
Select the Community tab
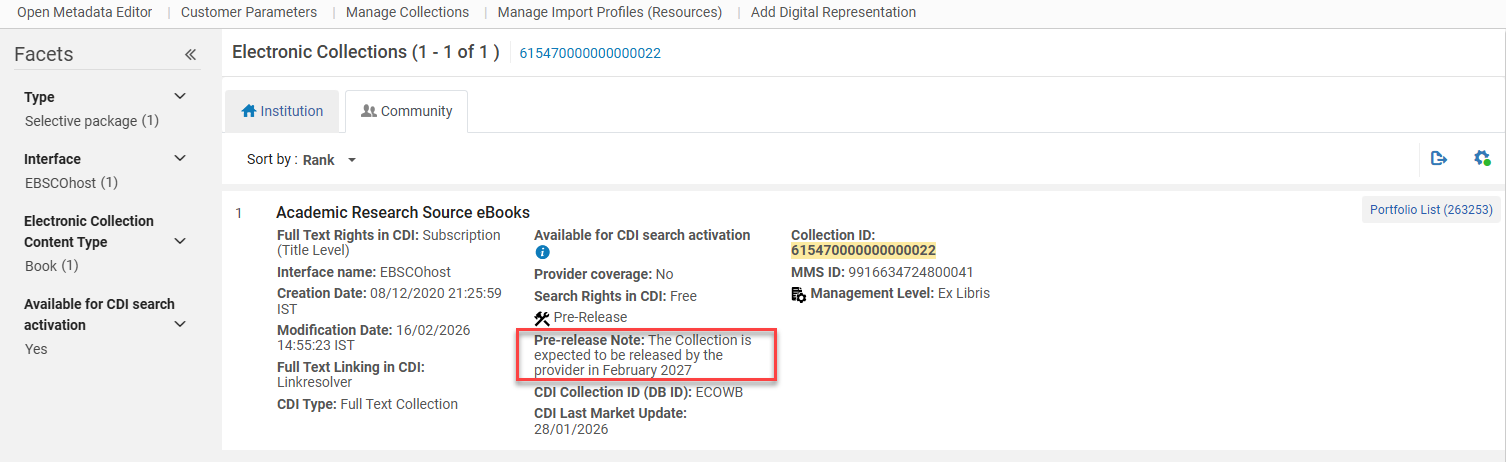click(406, 111)
